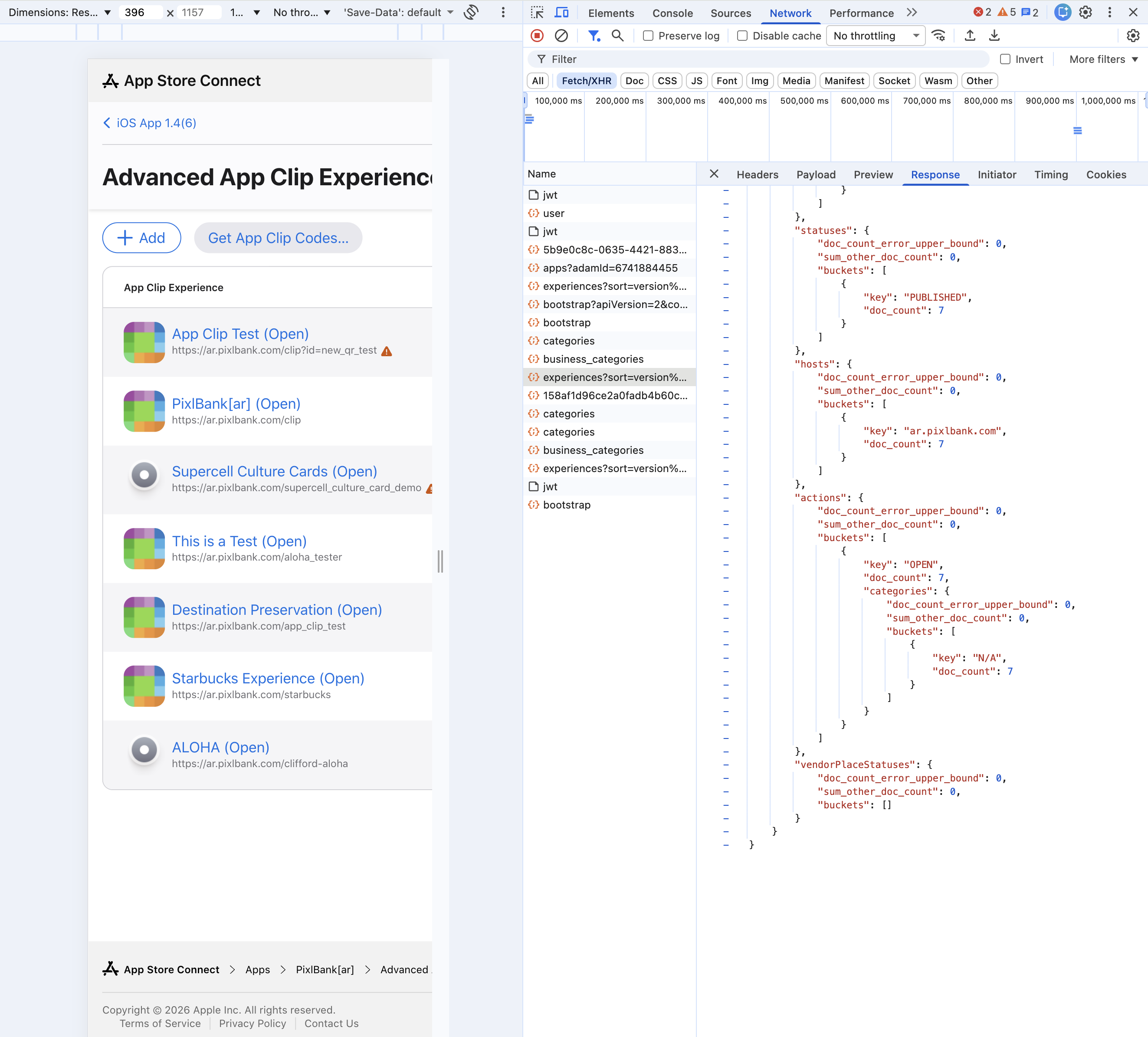
Task: Clear the network log
Action: pos(561,36)
